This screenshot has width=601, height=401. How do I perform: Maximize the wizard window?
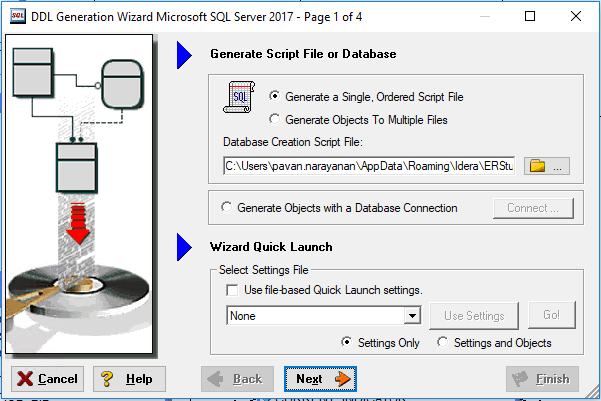click(x=530, y=16)
